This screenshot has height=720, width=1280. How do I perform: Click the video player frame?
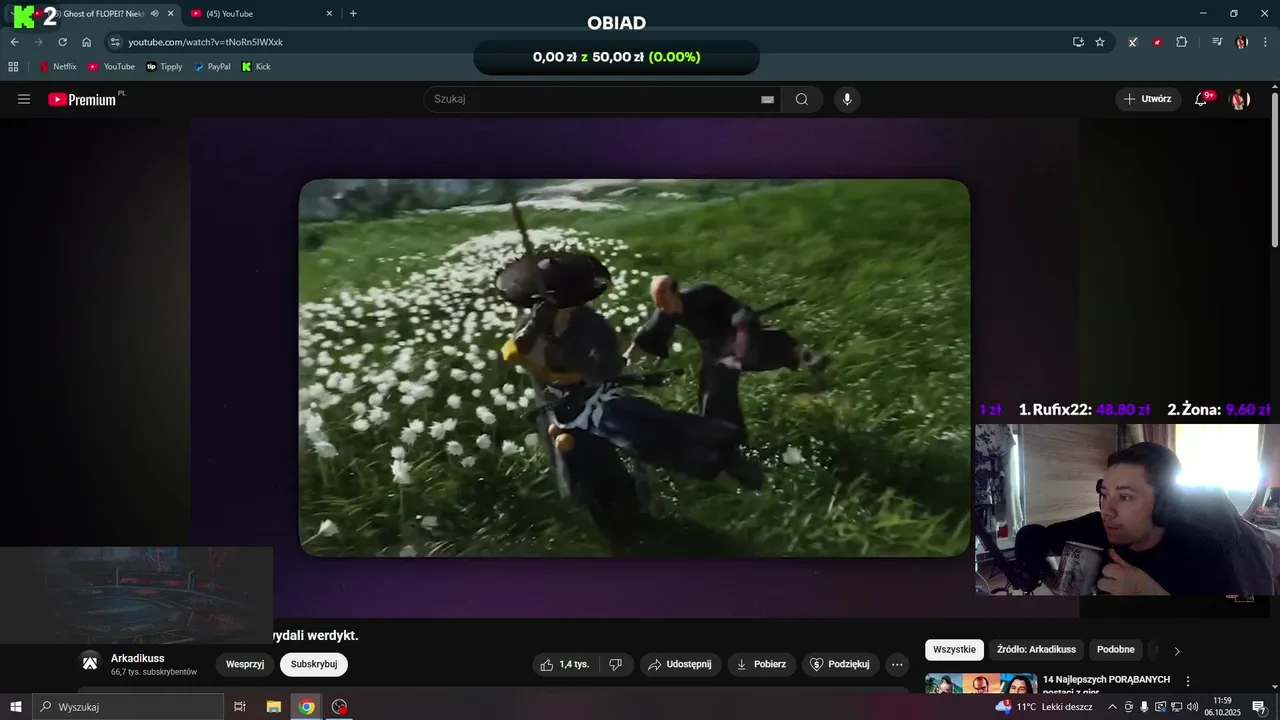tap(634, 368)
